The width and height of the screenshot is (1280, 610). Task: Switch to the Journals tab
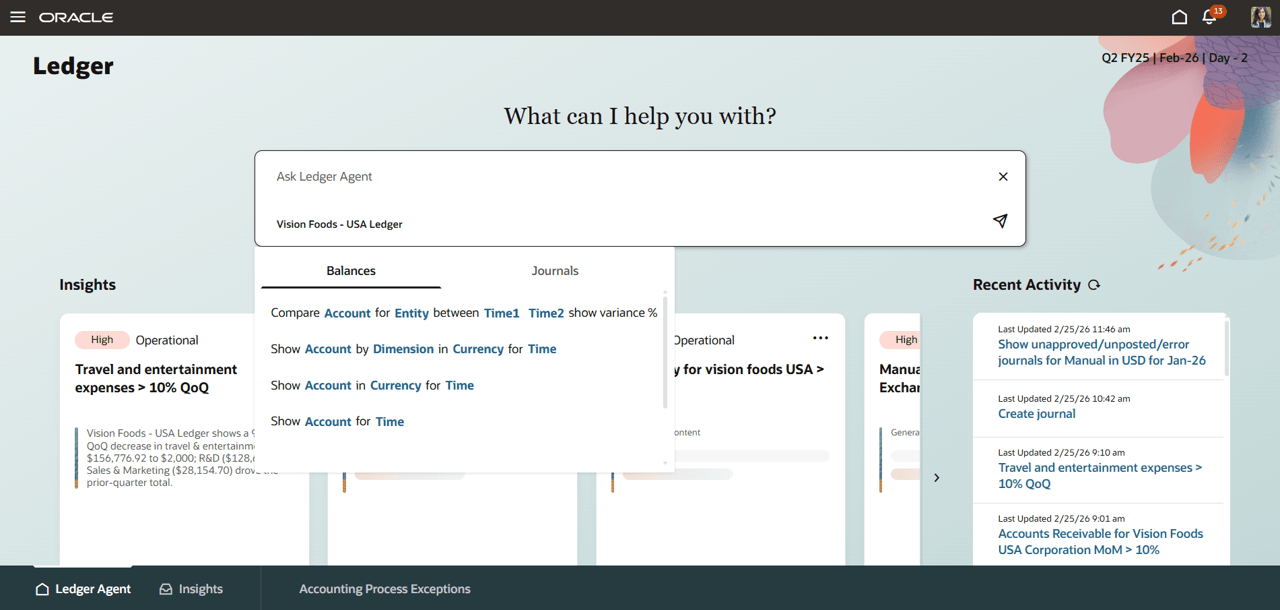(555, 270)
